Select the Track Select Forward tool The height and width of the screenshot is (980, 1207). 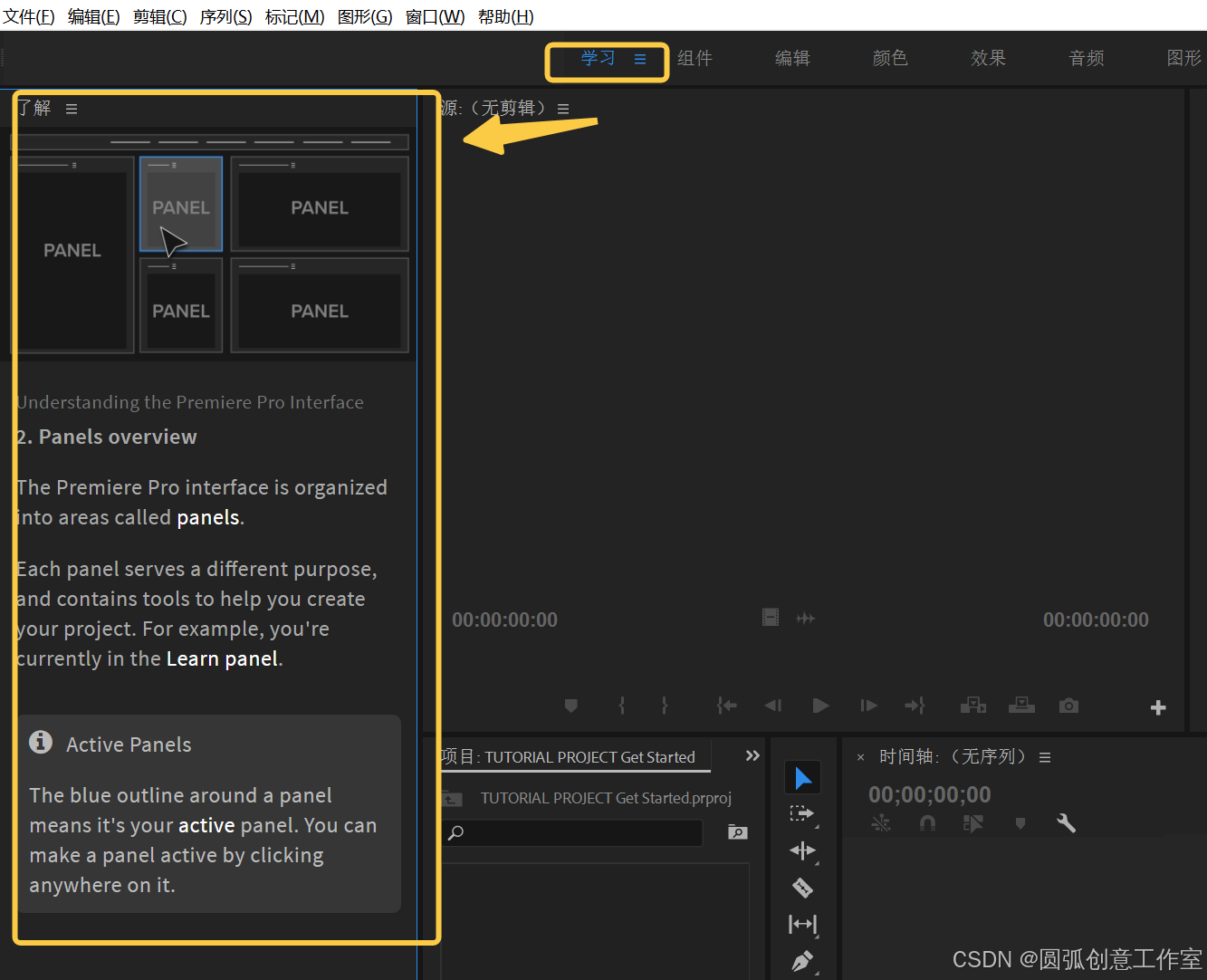[802, 813]
